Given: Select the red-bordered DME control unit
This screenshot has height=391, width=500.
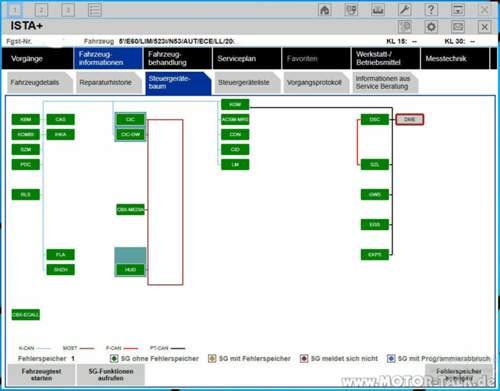Looking at the screenshot, I should [x=410, y=119].
